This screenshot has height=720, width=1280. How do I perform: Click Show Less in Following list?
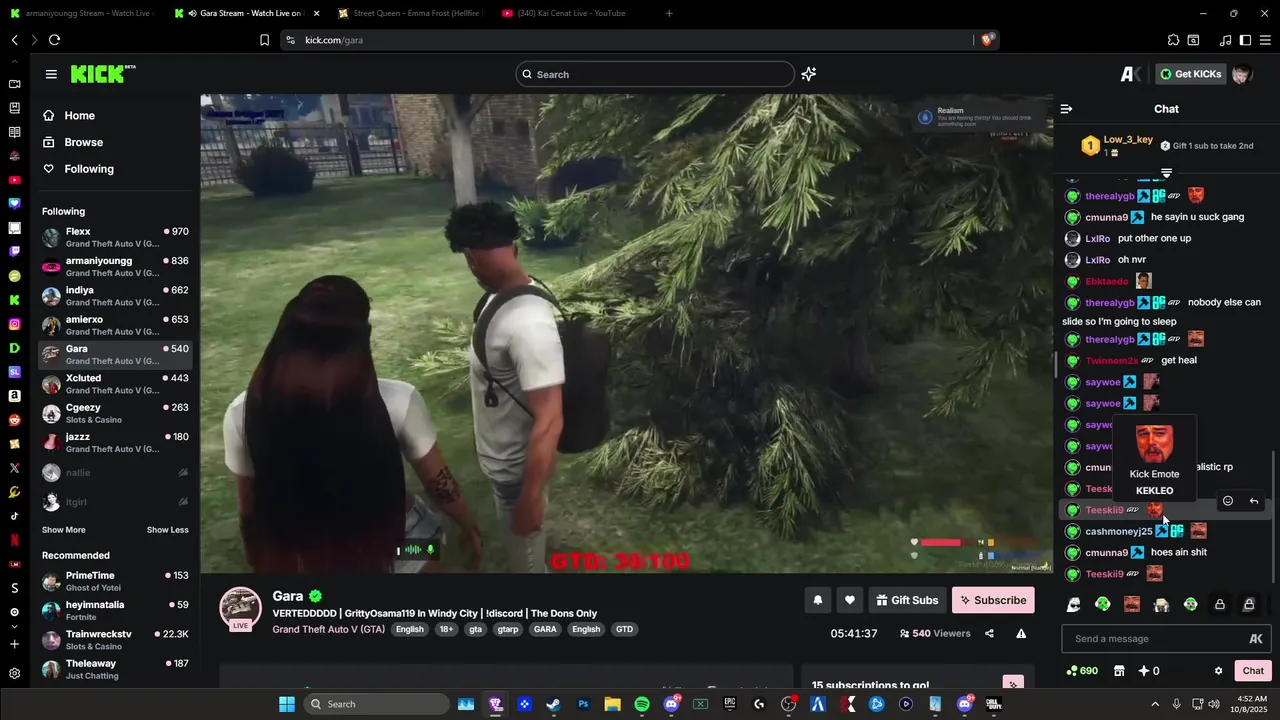(x=167, y=530)
